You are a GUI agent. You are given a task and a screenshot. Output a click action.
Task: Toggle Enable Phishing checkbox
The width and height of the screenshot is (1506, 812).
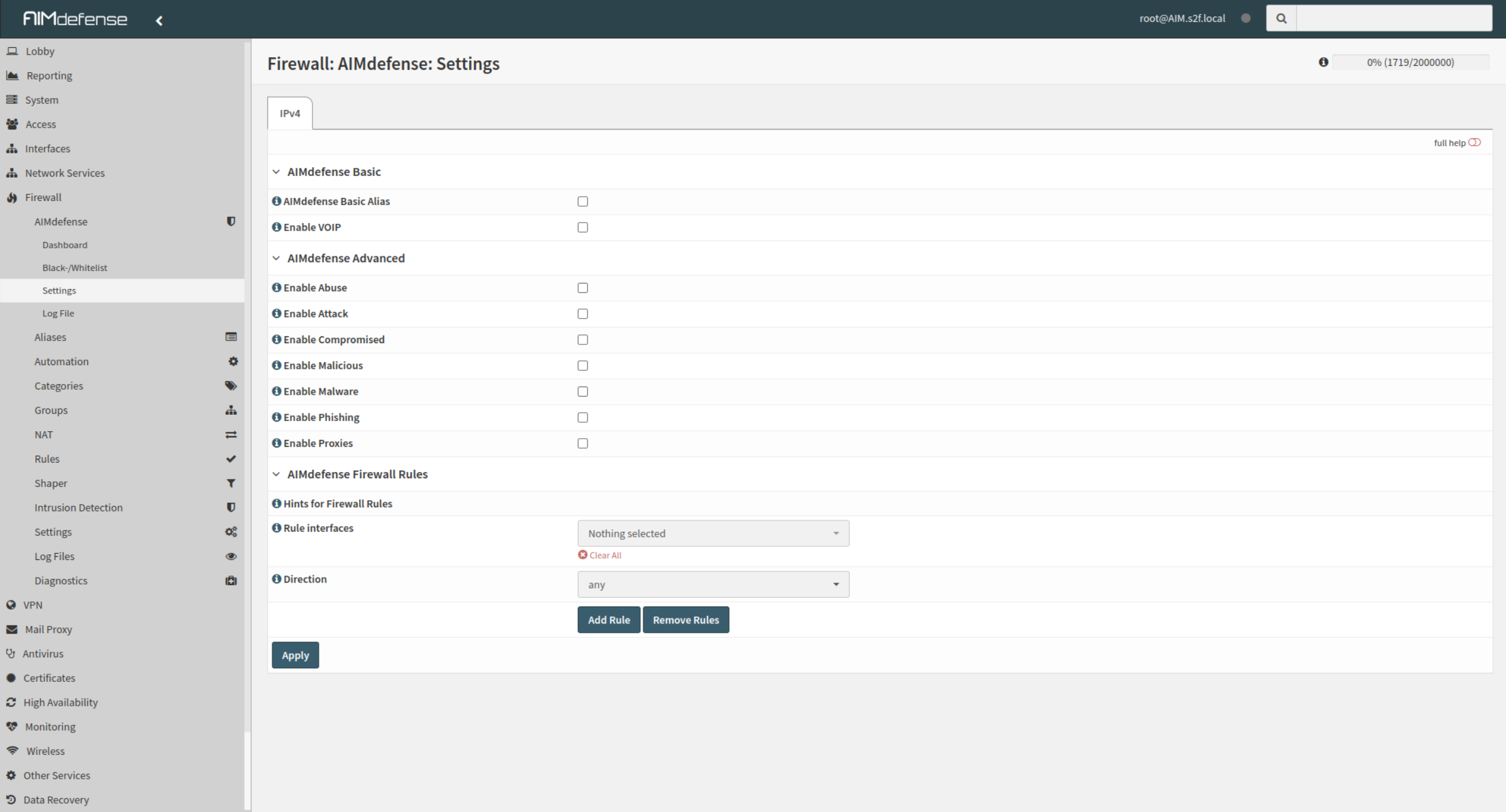pos(583,417)
